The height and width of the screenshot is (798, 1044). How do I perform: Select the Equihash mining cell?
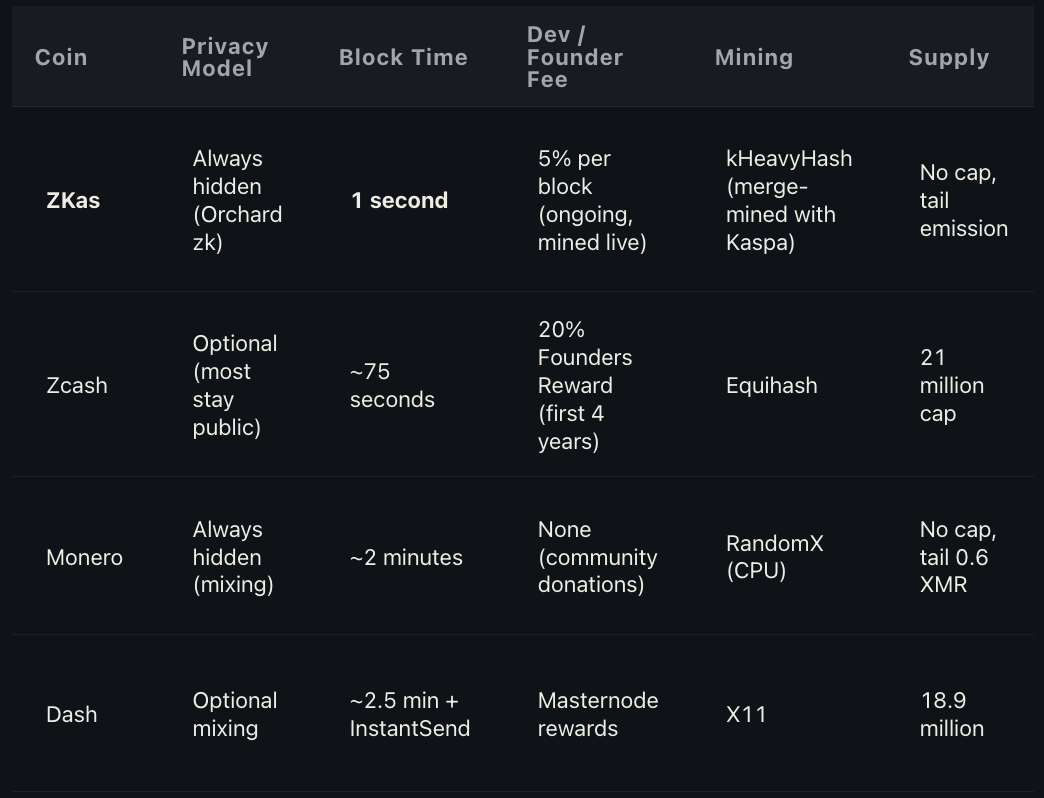[772, 385]
